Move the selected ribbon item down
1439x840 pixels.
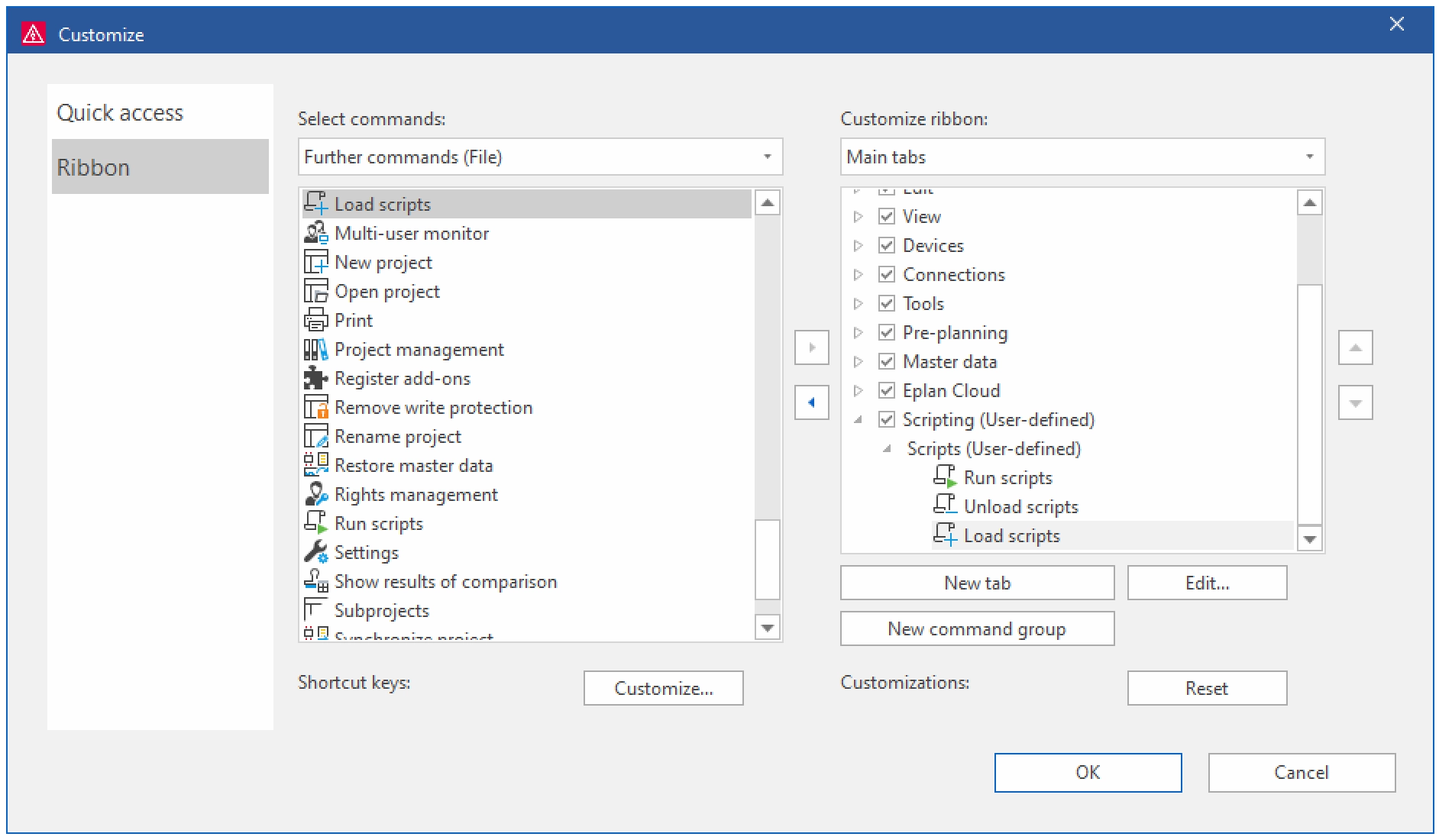[x=1355, y=402]
